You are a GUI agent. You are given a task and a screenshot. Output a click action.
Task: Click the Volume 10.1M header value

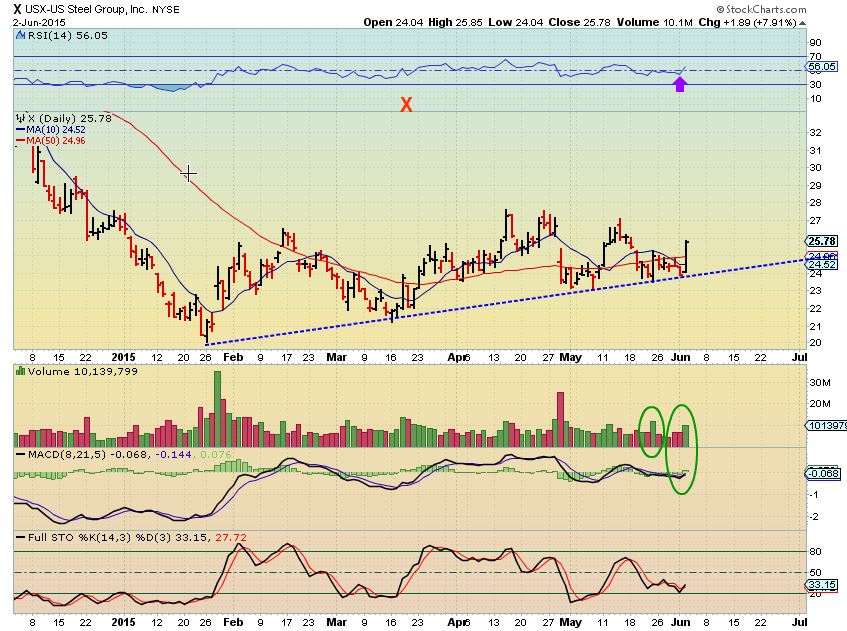pyautogui.click(x=654, y=22)
